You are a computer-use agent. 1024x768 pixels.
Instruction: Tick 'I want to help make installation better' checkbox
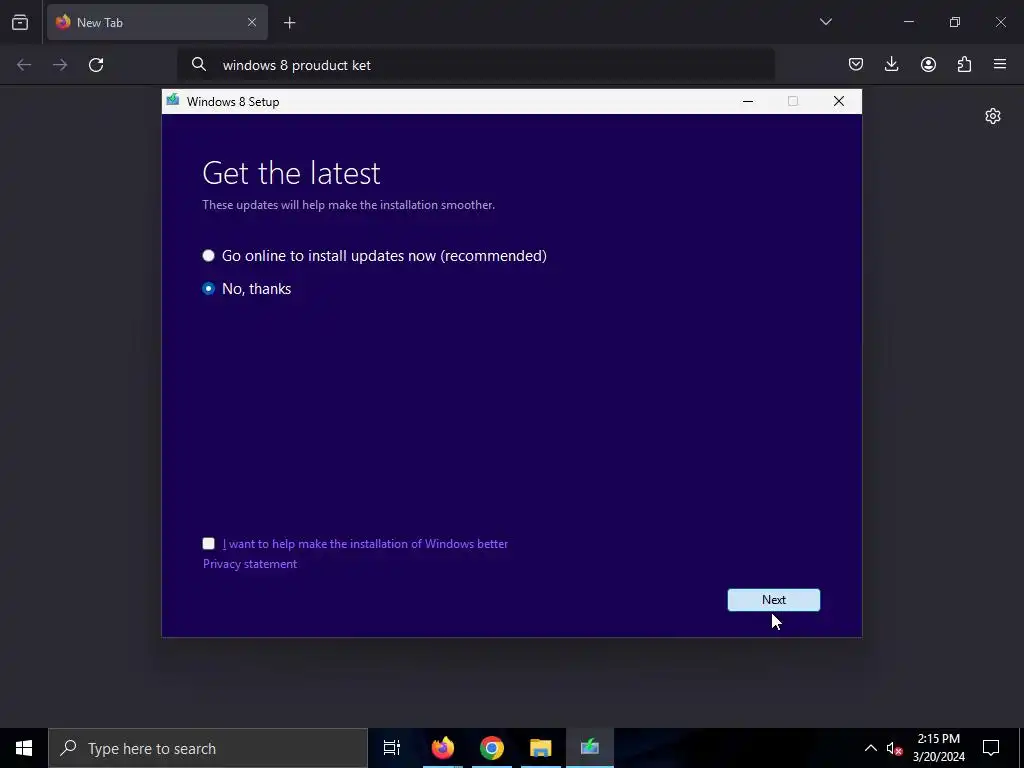(208, 543)
